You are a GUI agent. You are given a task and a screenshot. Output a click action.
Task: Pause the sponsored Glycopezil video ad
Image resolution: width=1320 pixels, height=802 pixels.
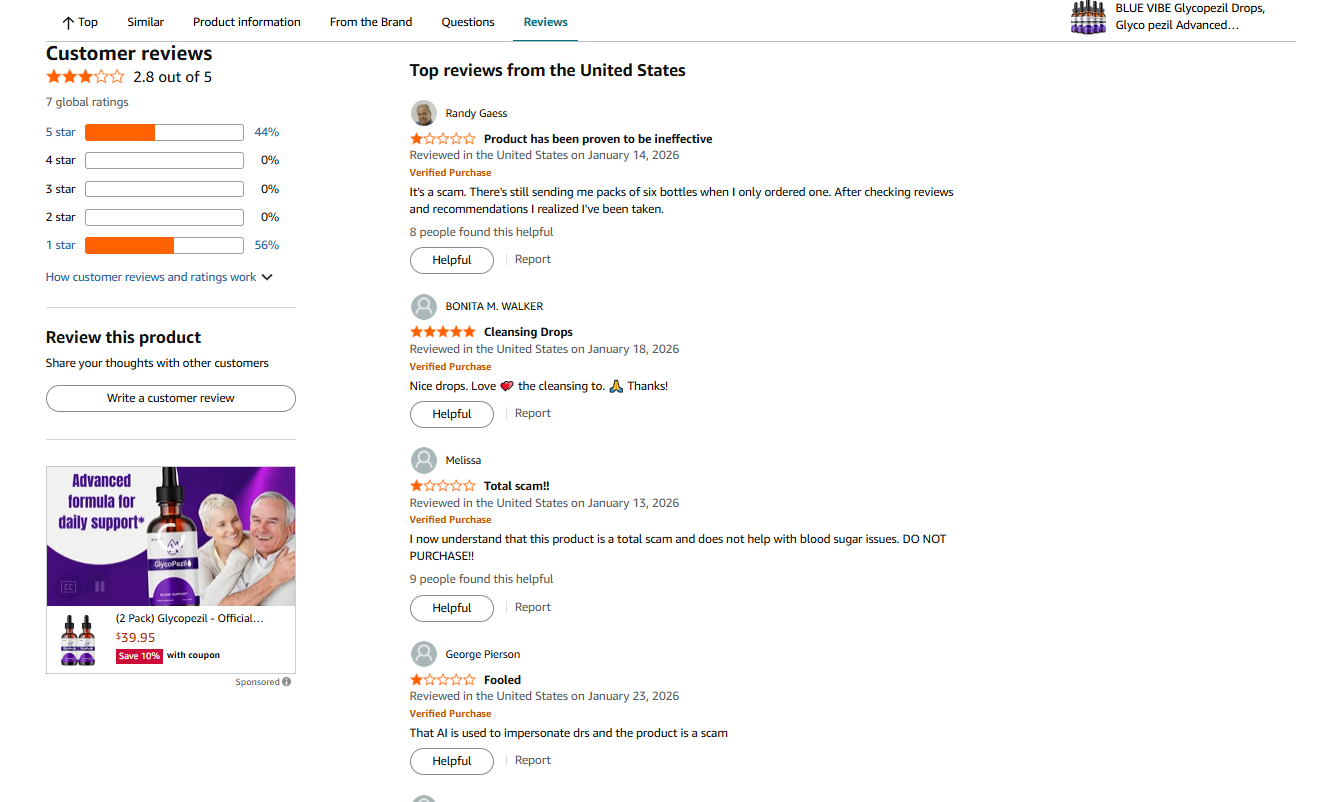point(99,587)
